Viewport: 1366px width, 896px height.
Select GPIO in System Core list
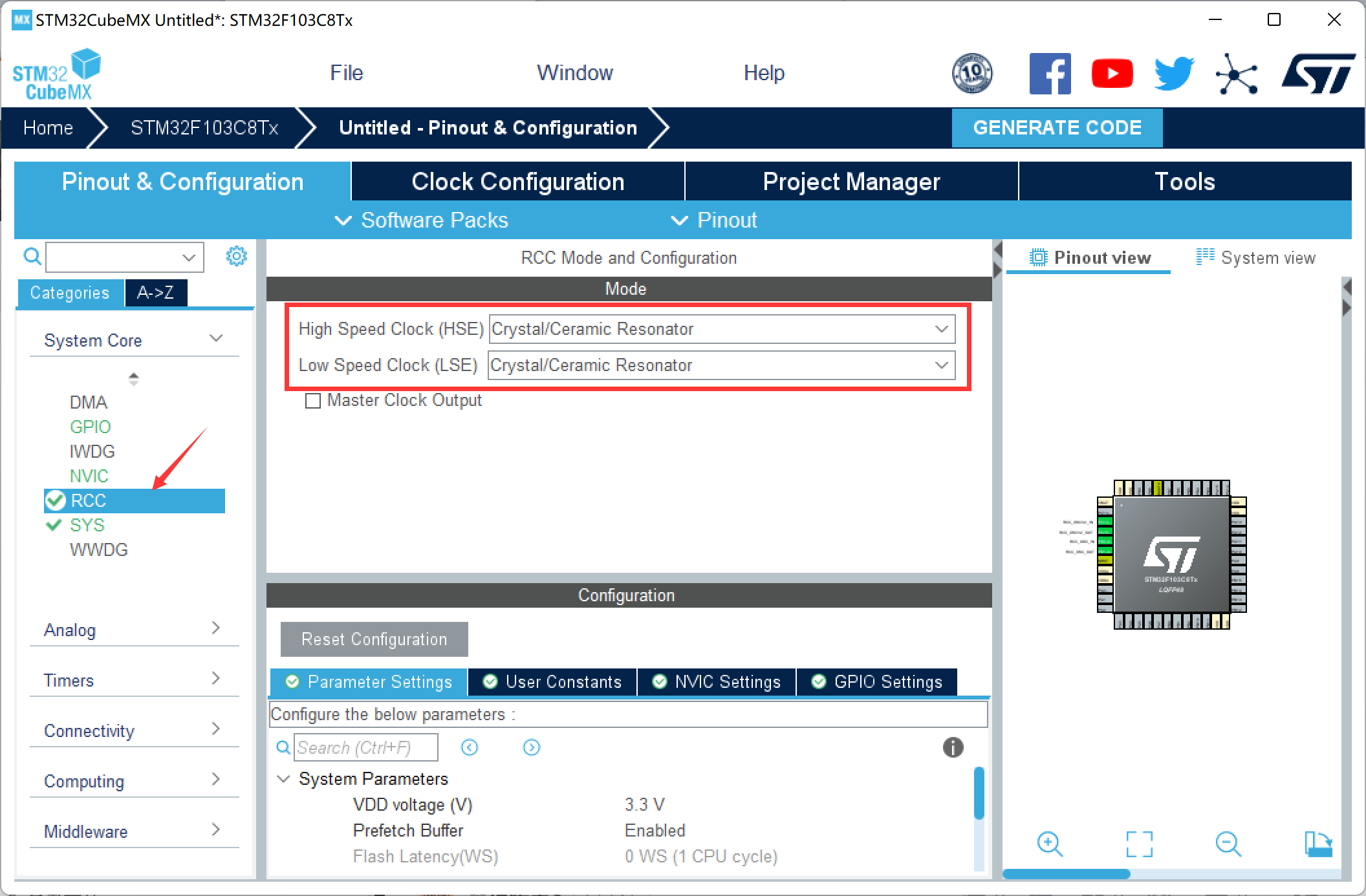coord(91,427)
